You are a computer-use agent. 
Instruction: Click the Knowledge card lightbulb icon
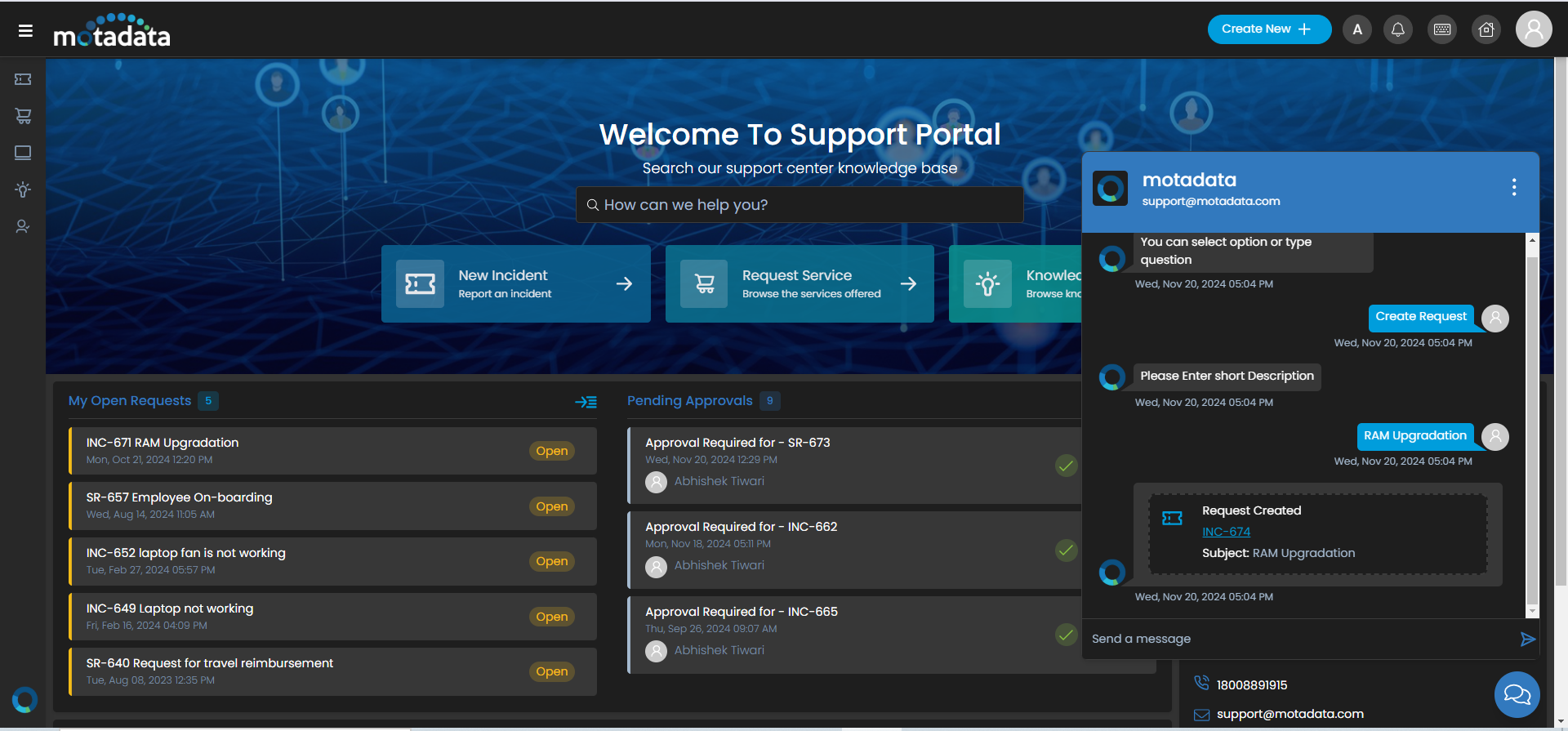[987, 283]
